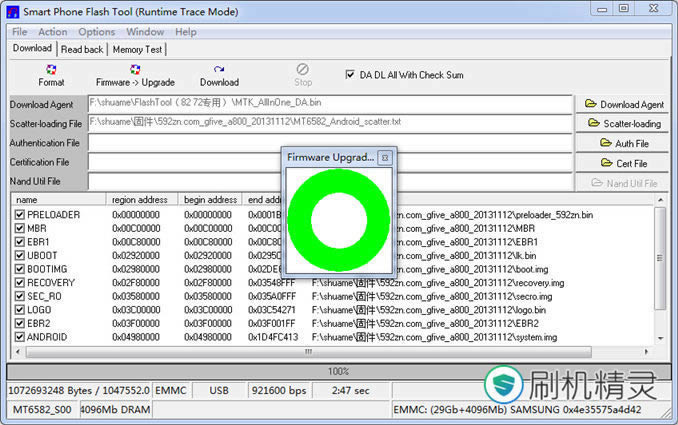678x425 pixels.
Task: Toggle DA DL All With Check Sum
Action: click(350, 74)
